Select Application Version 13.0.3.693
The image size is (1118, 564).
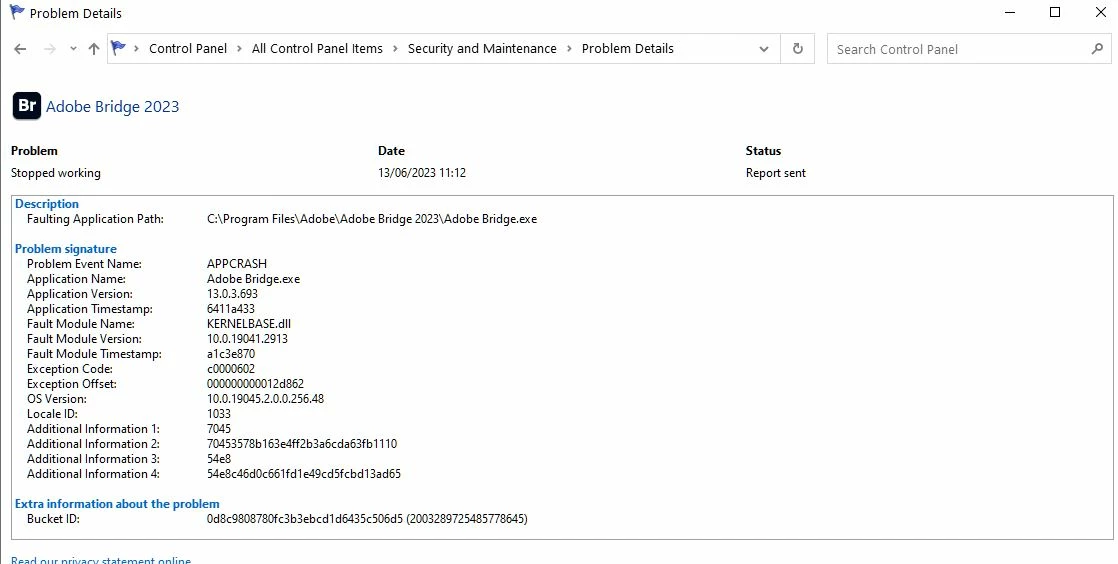232,294
